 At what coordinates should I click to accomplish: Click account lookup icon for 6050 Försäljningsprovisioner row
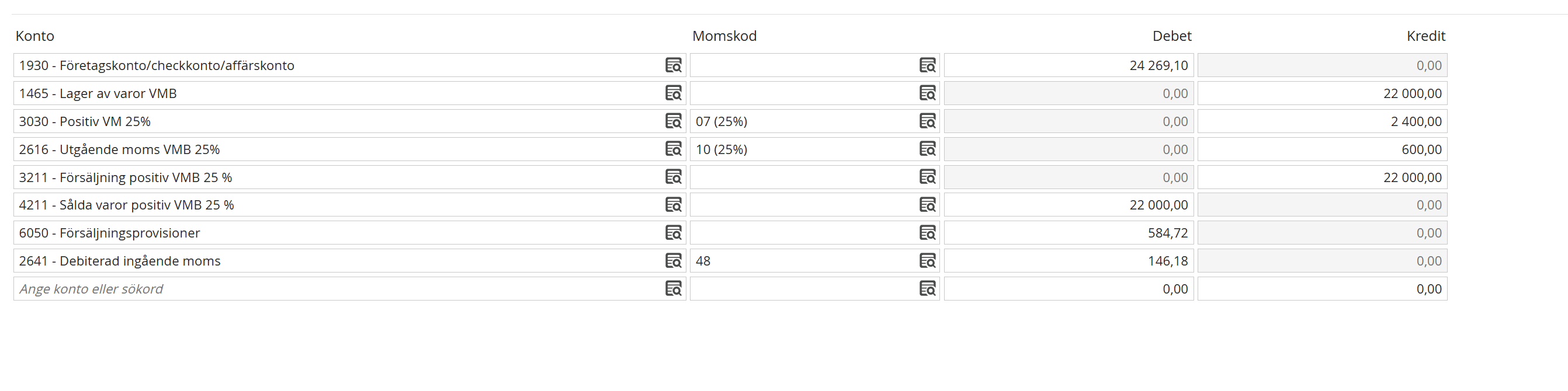click(x=672, y=233)
